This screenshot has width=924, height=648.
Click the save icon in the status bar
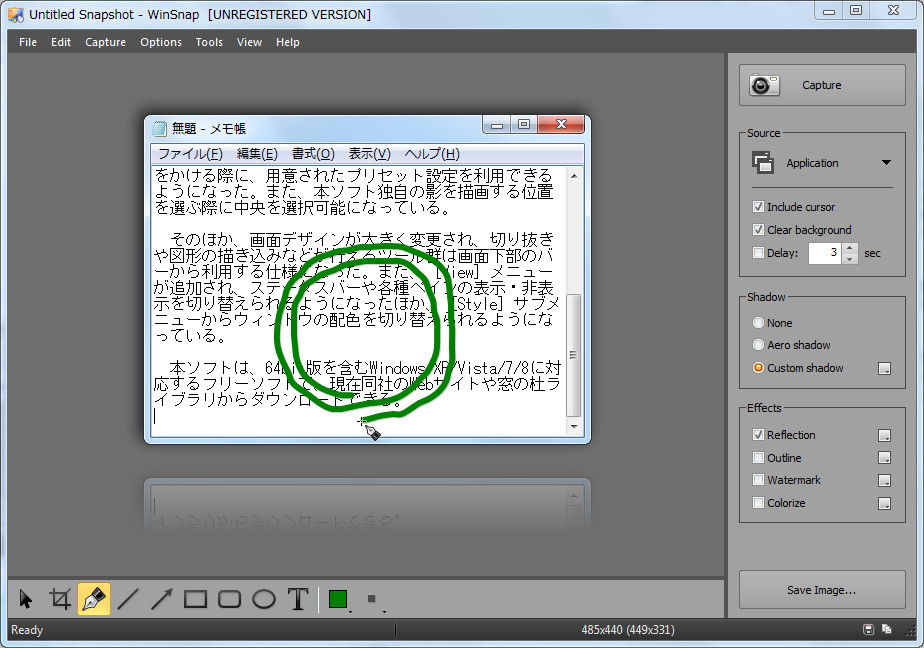point(868,630)
